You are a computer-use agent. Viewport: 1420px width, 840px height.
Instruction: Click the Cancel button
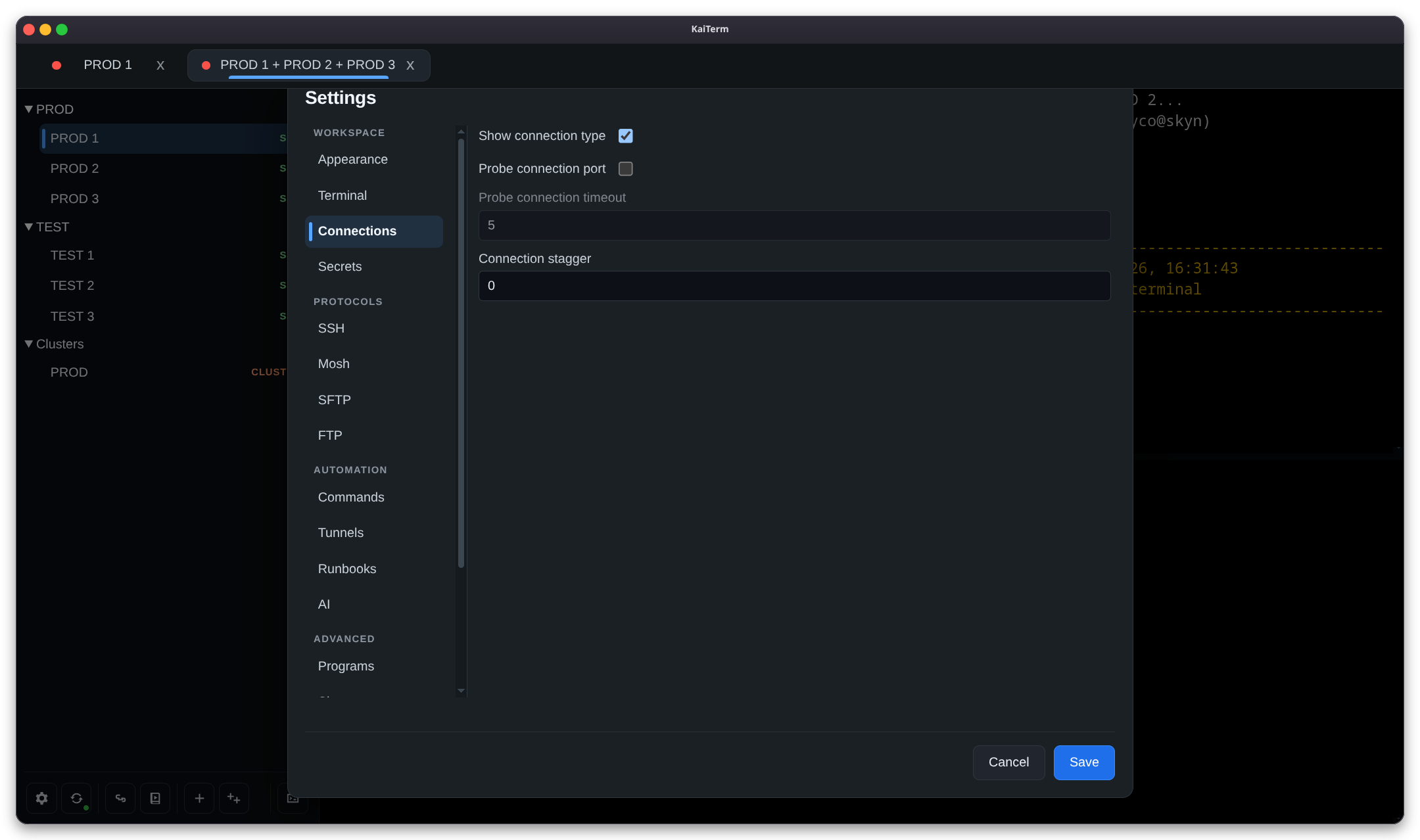[1008, 762]
